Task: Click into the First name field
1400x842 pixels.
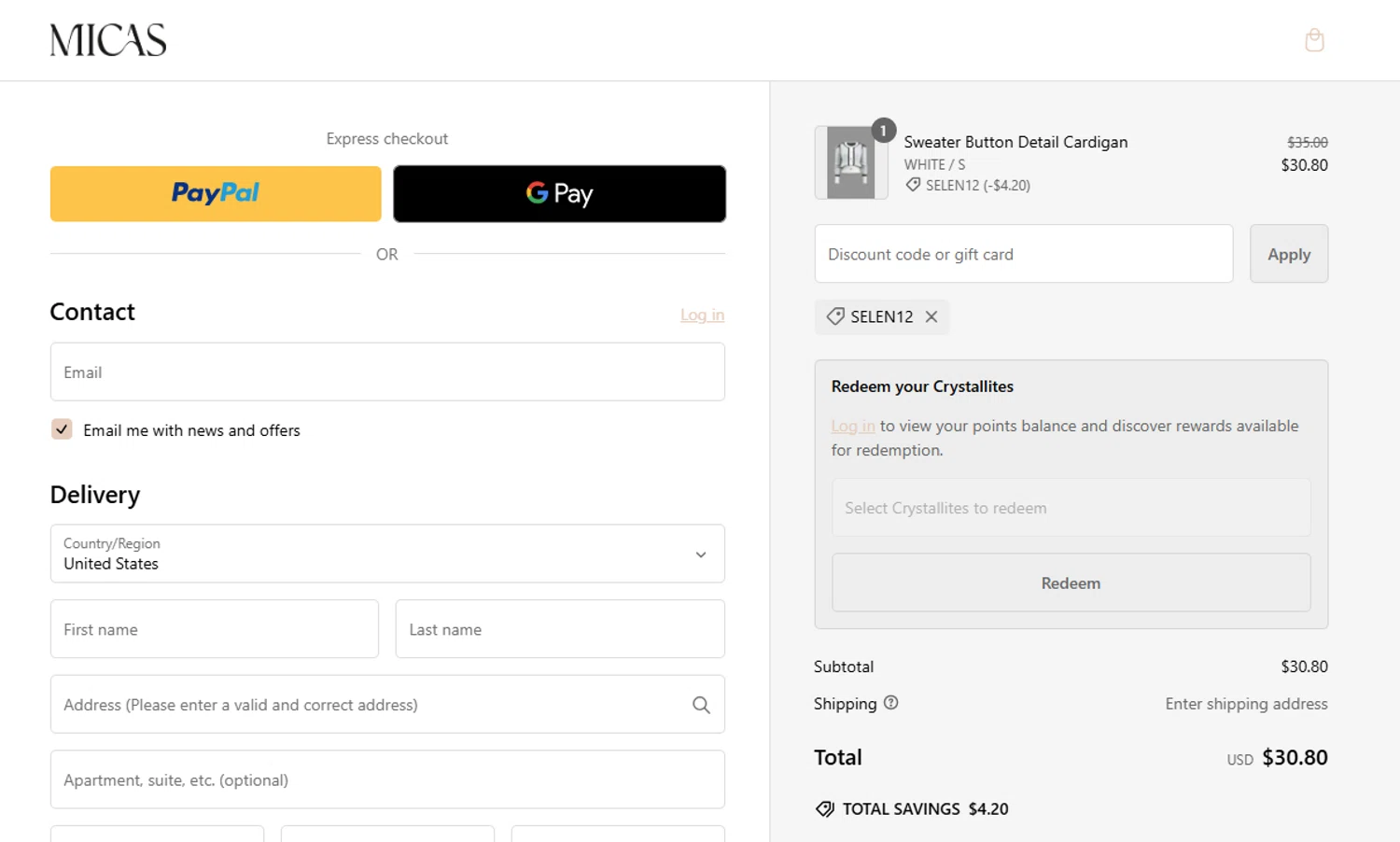Action: tap(215, 629)
